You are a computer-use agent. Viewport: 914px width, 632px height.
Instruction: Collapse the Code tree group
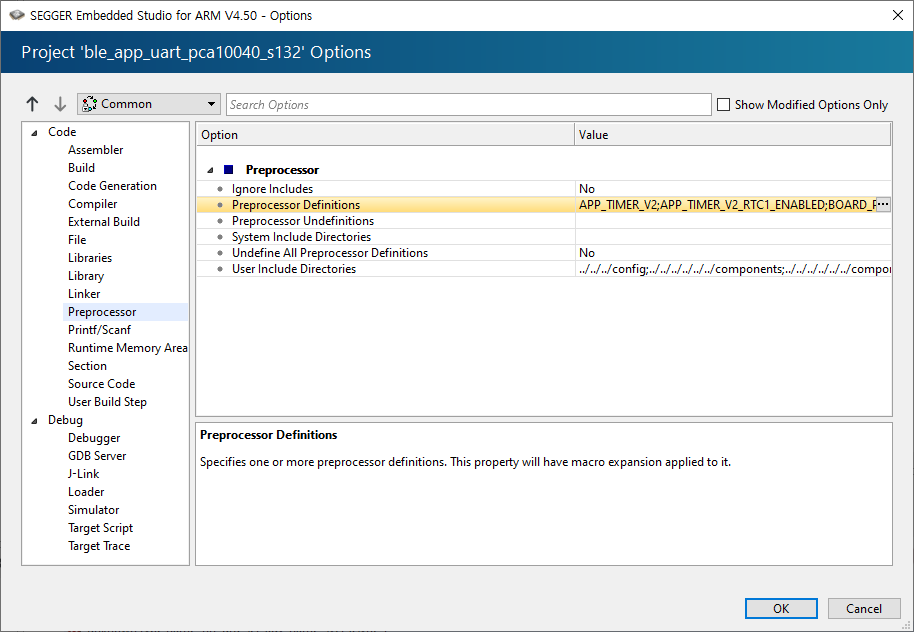[34, 133]
